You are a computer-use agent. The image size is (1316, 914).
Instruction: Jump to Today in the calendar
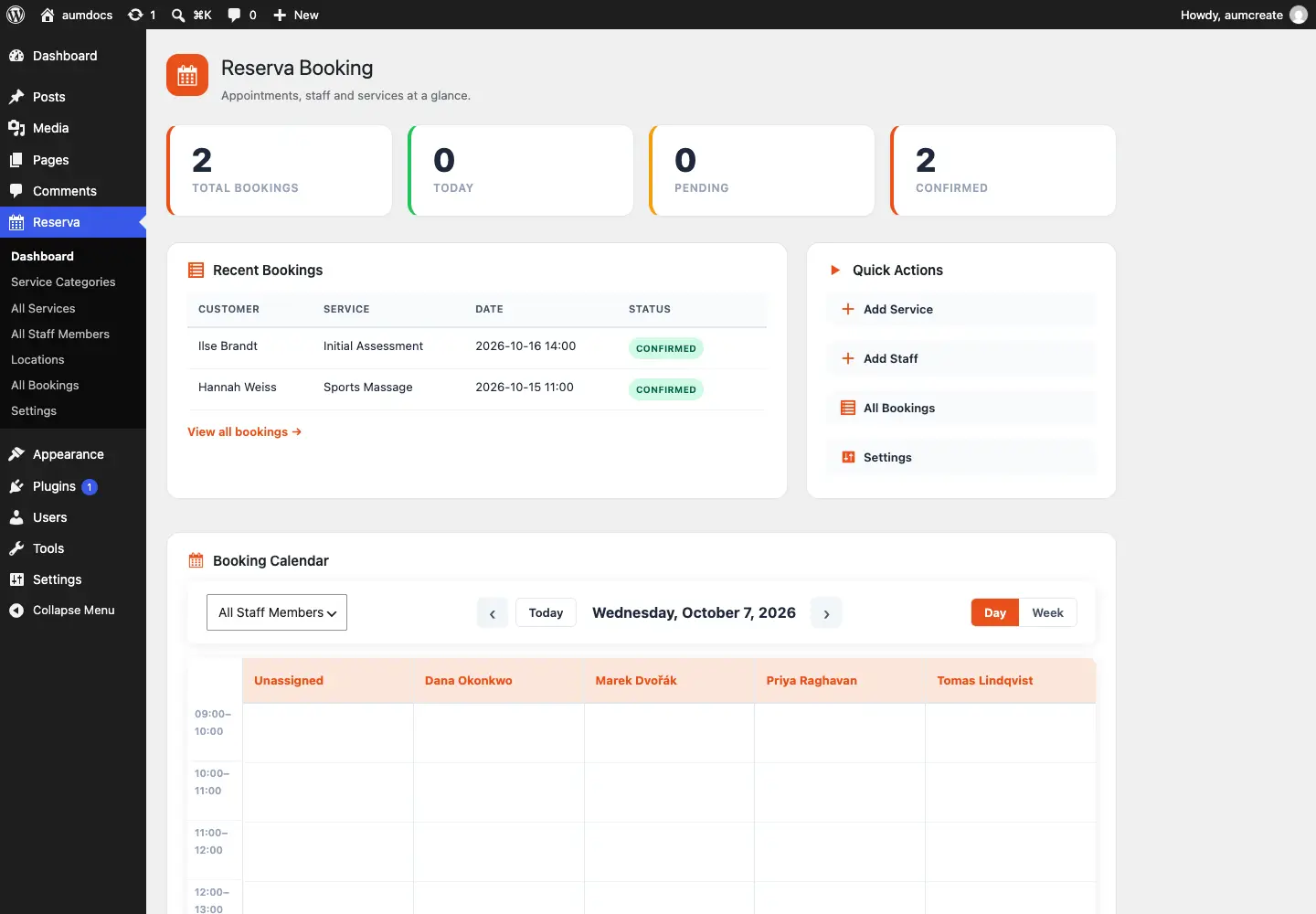click(546, 612)
